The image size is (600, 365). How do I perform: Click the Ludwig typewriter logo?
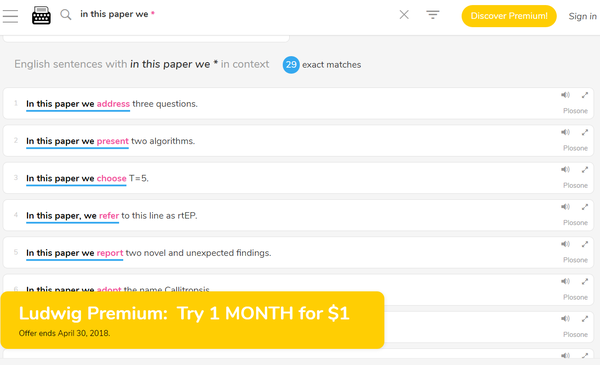41,15
